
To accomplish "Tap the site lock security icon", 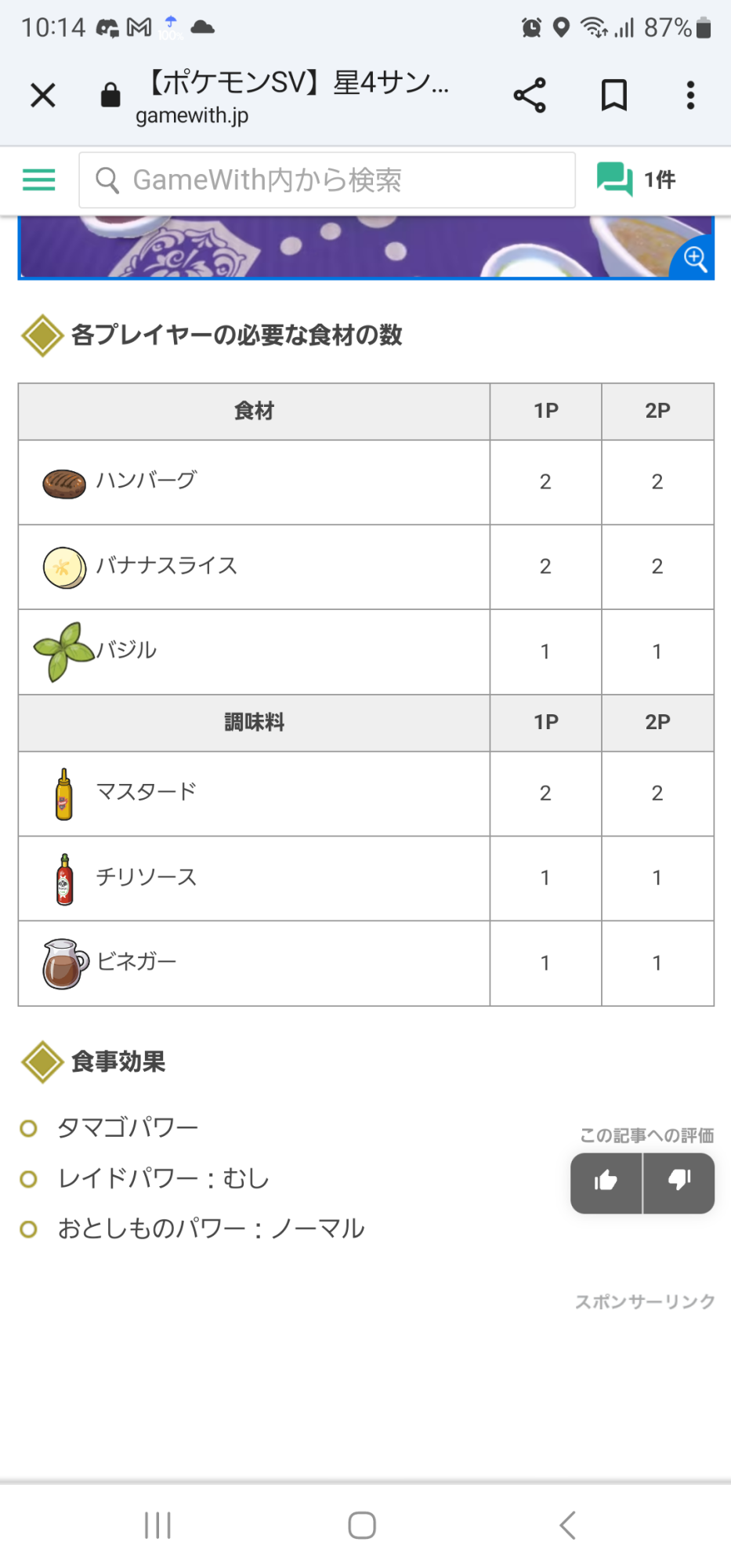I will click(110, 96).
